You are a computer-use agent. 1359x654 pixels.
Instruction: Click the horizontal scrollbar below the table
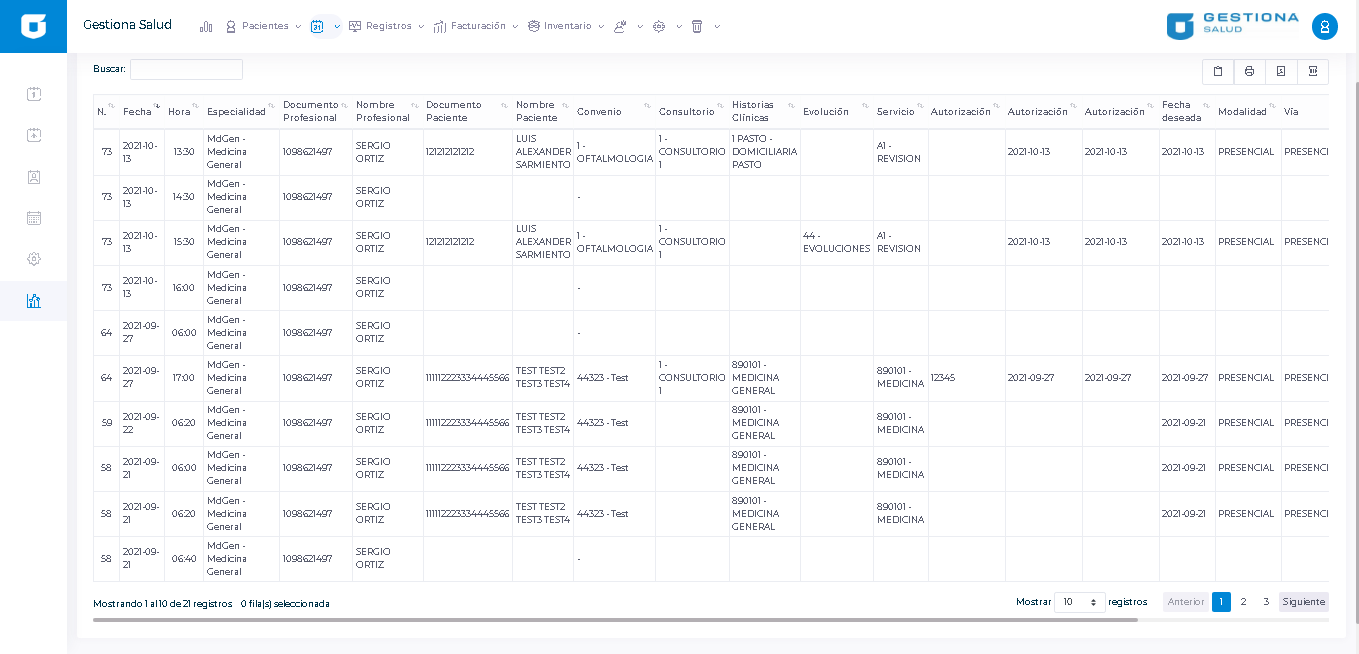[x=615, y=620]
